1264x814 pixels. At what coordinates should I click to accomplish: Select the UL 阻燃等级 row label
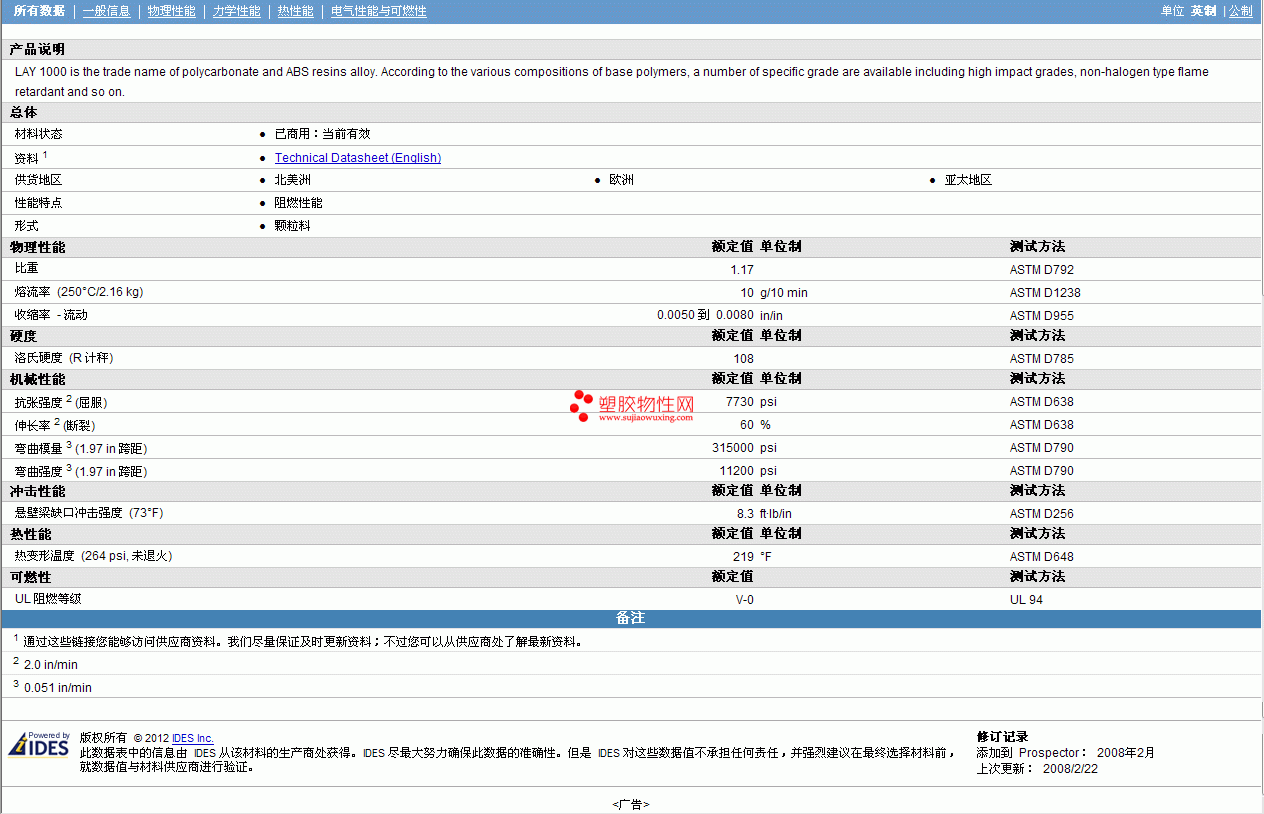(48, 599)
